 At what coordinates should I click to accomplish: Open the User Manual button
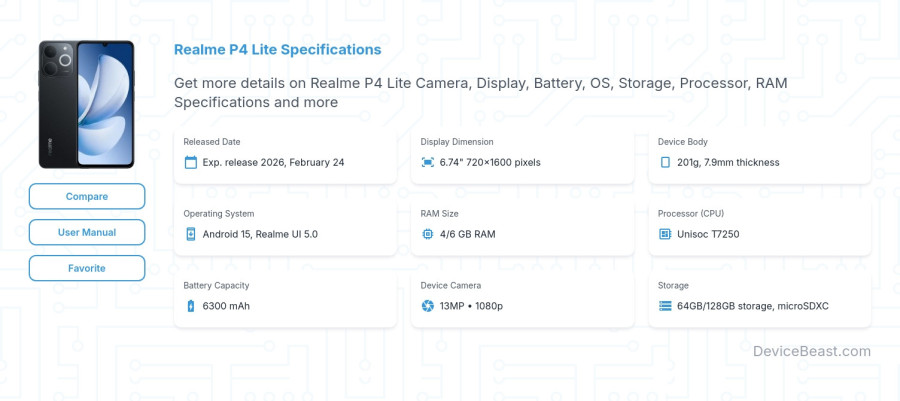[x=87, y=232]
